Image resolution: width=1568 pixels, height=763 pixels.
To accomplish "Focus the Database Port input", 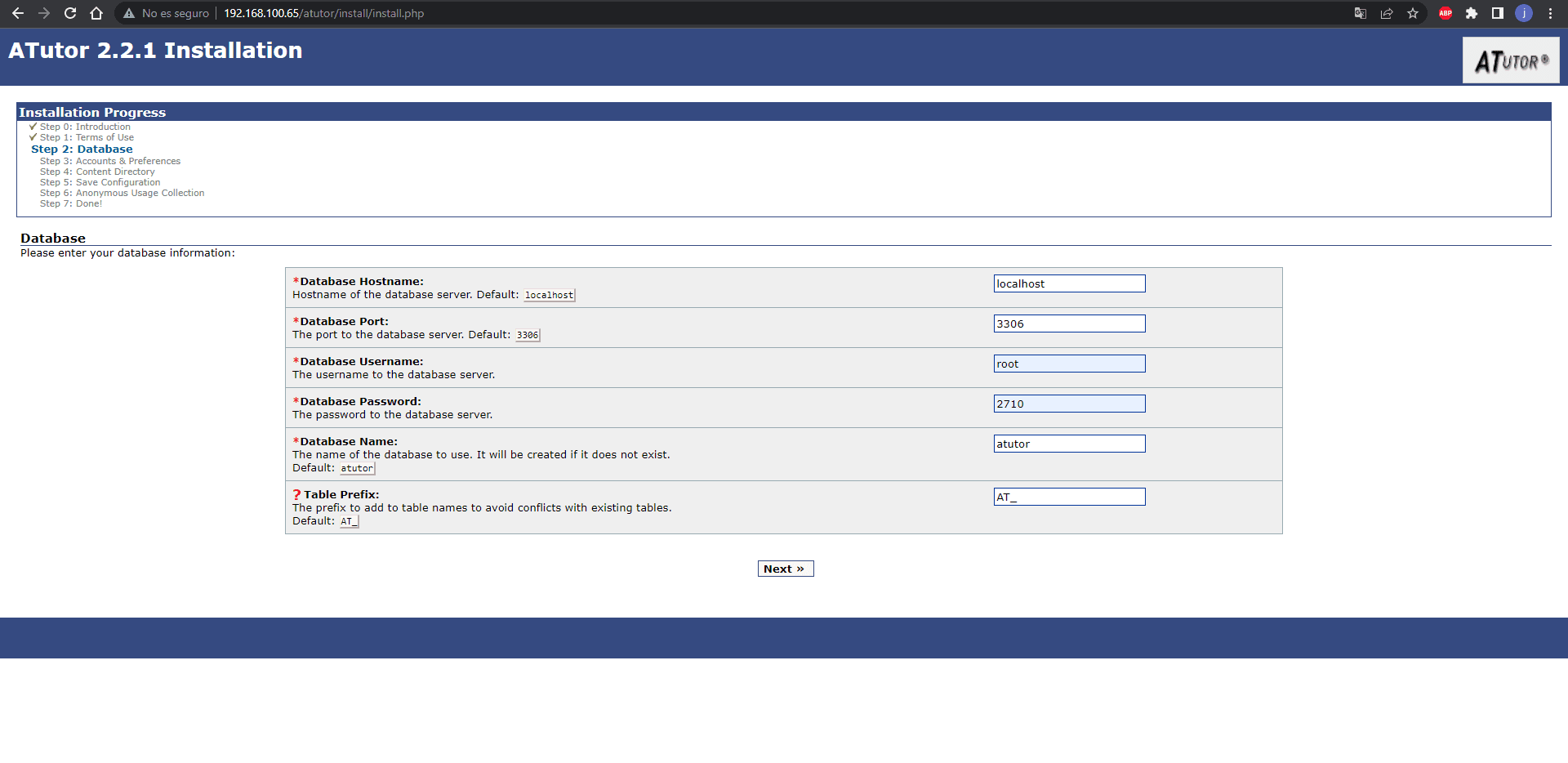I will point(1069,323).
